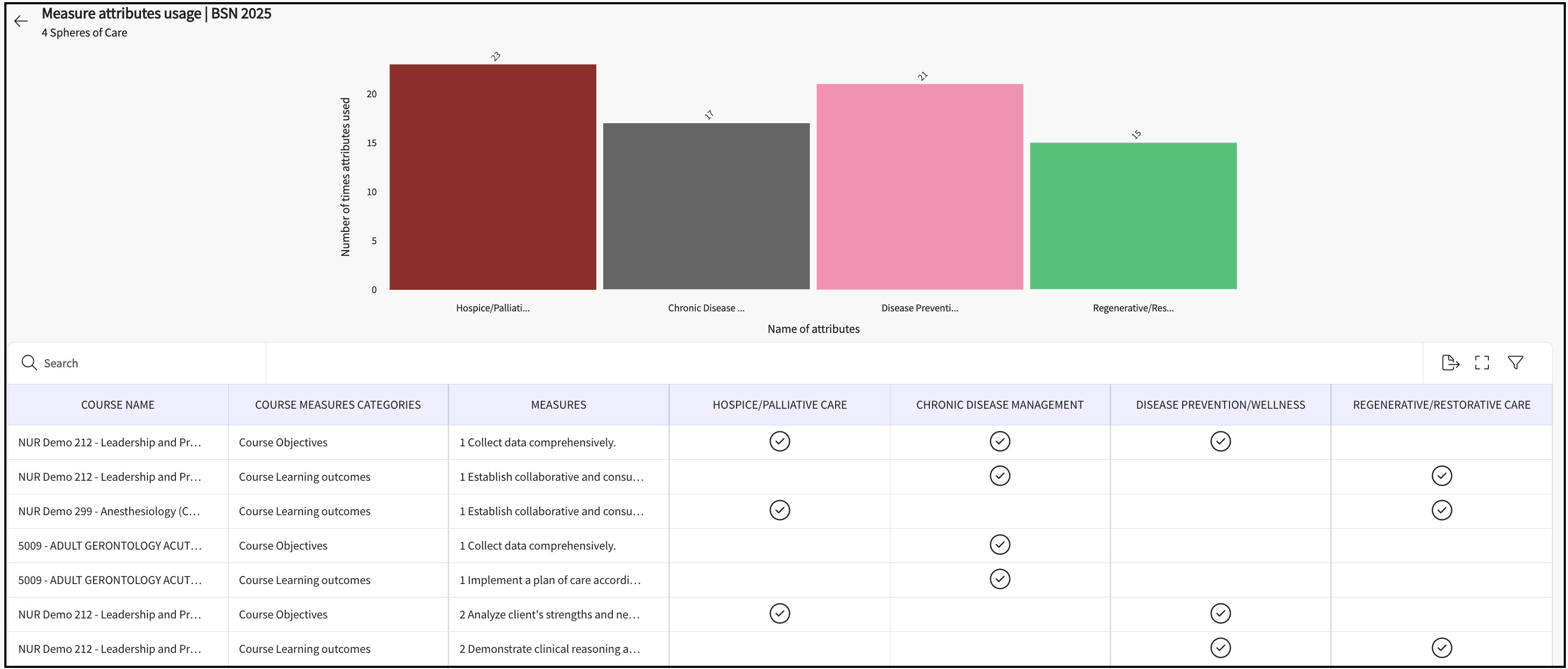Click the export table icon
1568x669 pixels.
pos(1451,363)
